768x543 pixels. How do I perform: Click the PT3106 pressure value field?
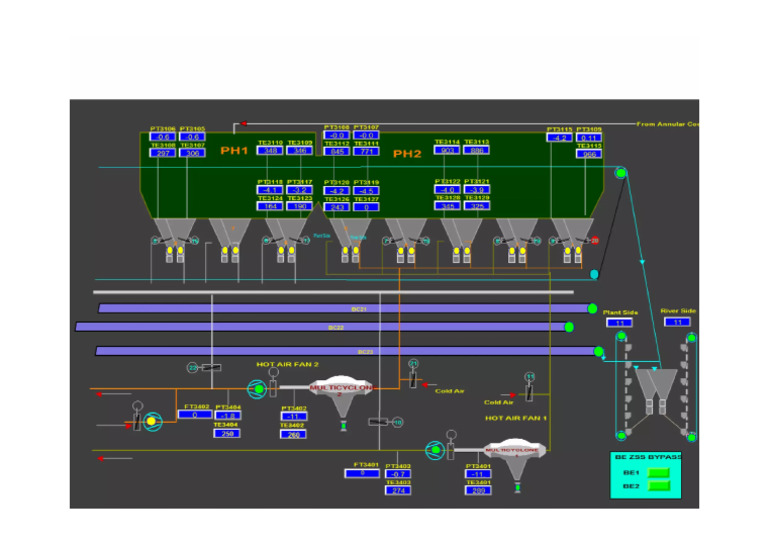163,137
